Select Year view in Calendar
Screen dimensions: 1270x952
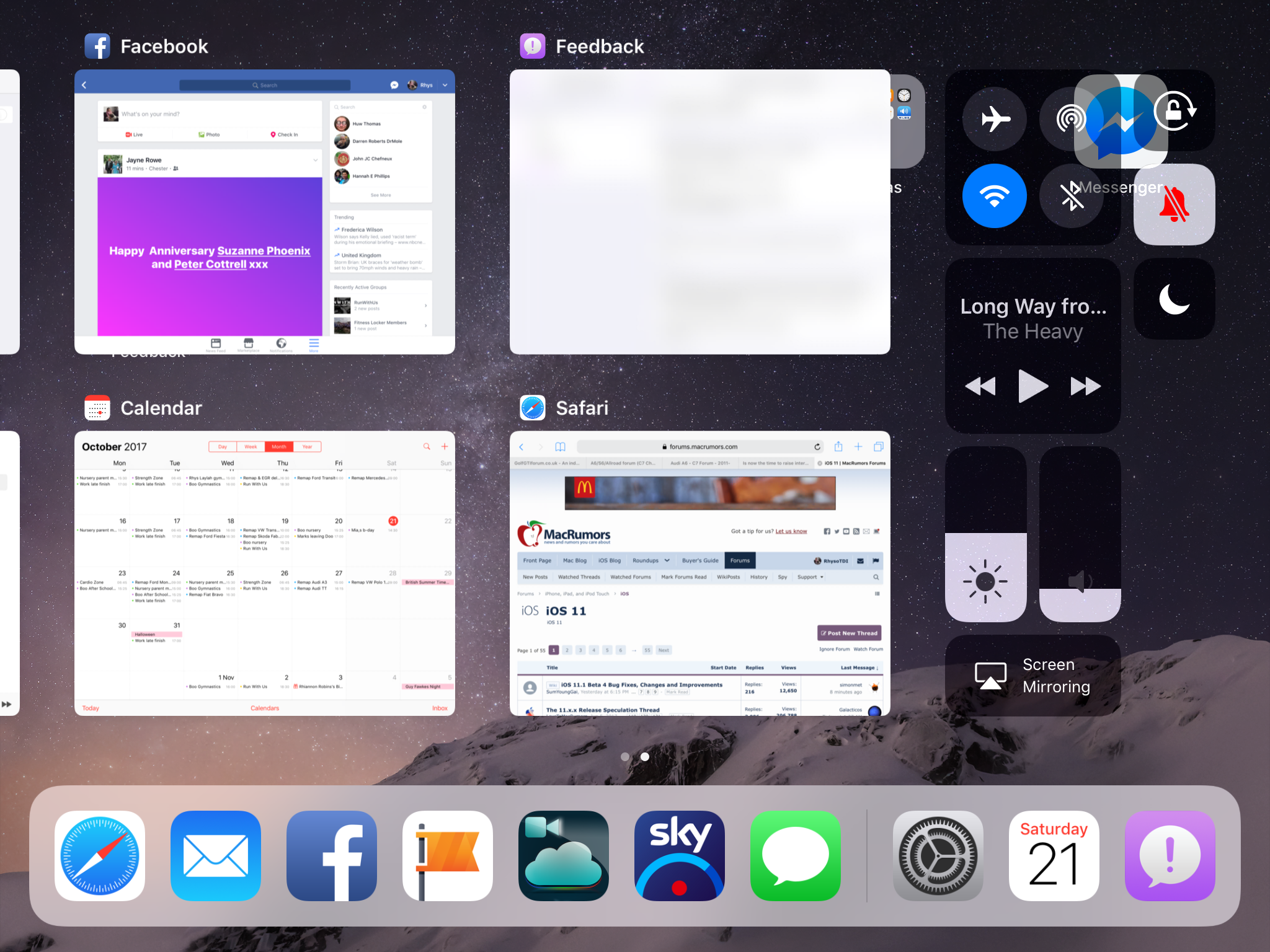click(307, 446)
